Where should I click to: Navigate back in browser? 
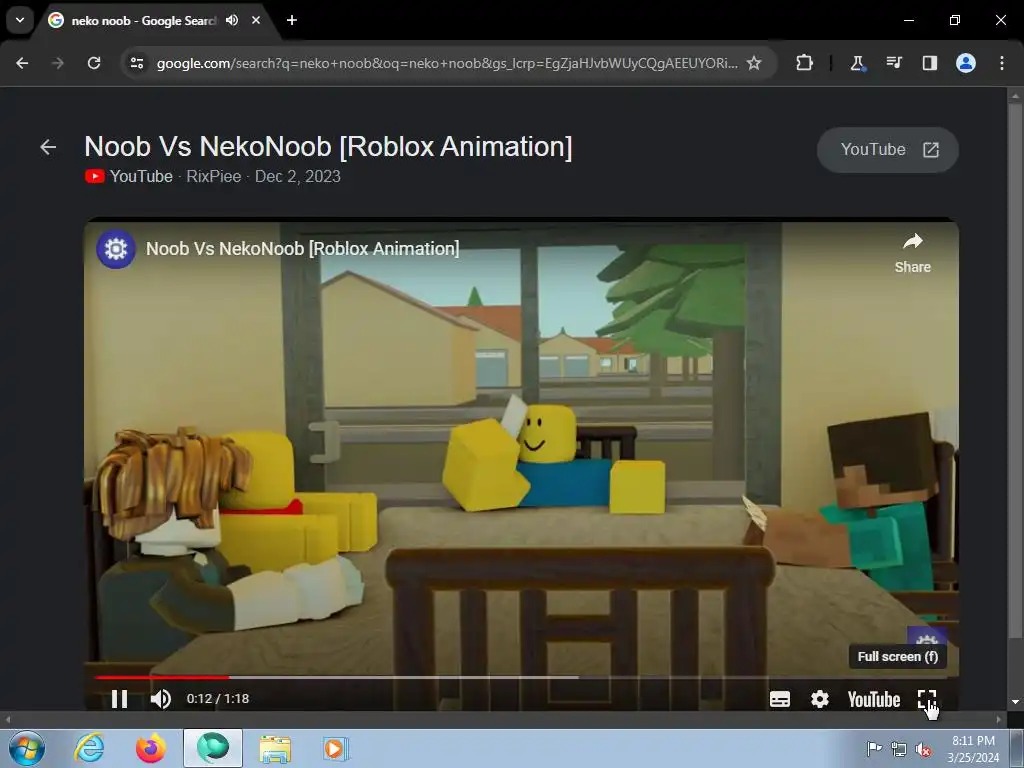pyautogui.click(x=22, y=63)
